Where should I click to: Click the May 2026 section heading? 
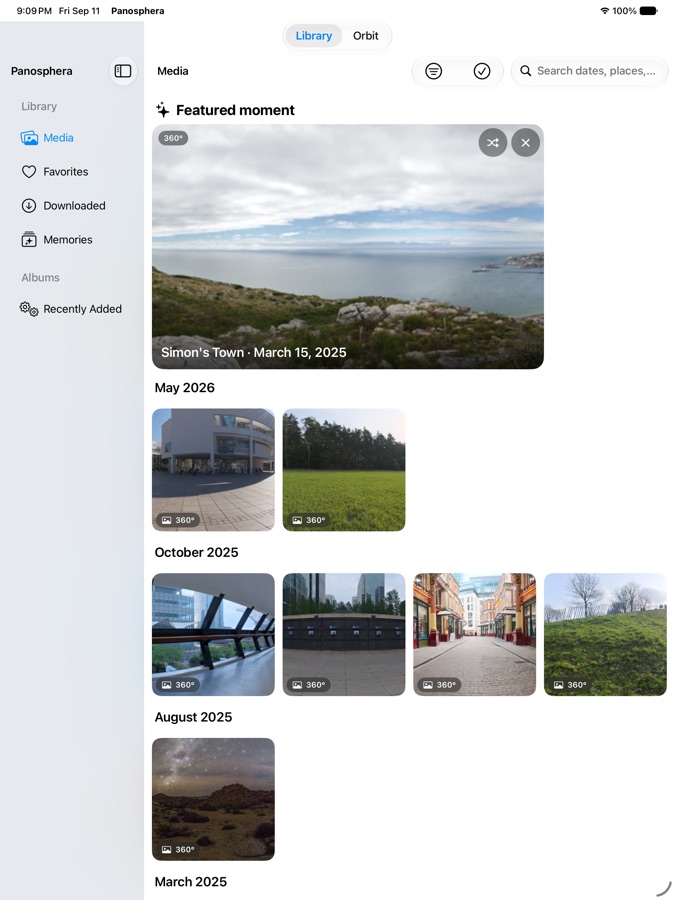tap(185, 388)
